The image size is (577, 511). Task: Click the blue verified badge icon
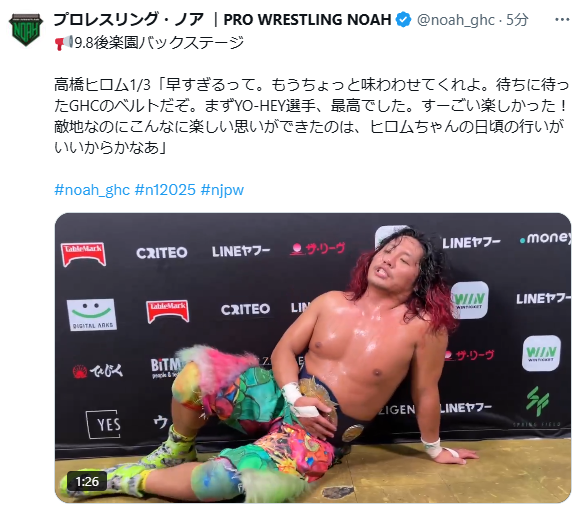point(403,19)
